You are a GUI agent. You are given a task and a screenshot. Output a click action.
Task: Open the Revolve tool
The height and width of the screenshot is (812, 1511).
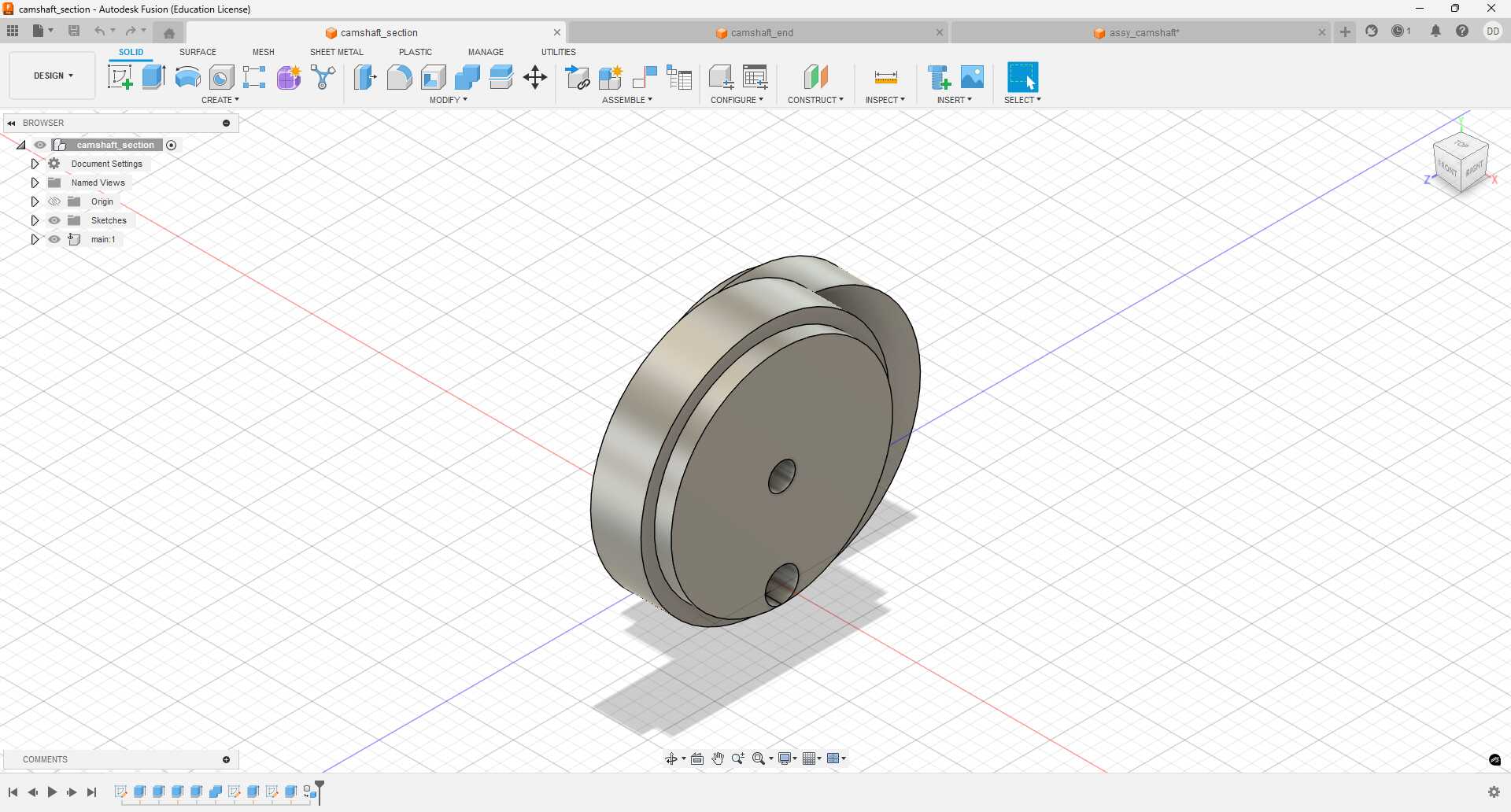pyautogui.click(x=187, y=76)
